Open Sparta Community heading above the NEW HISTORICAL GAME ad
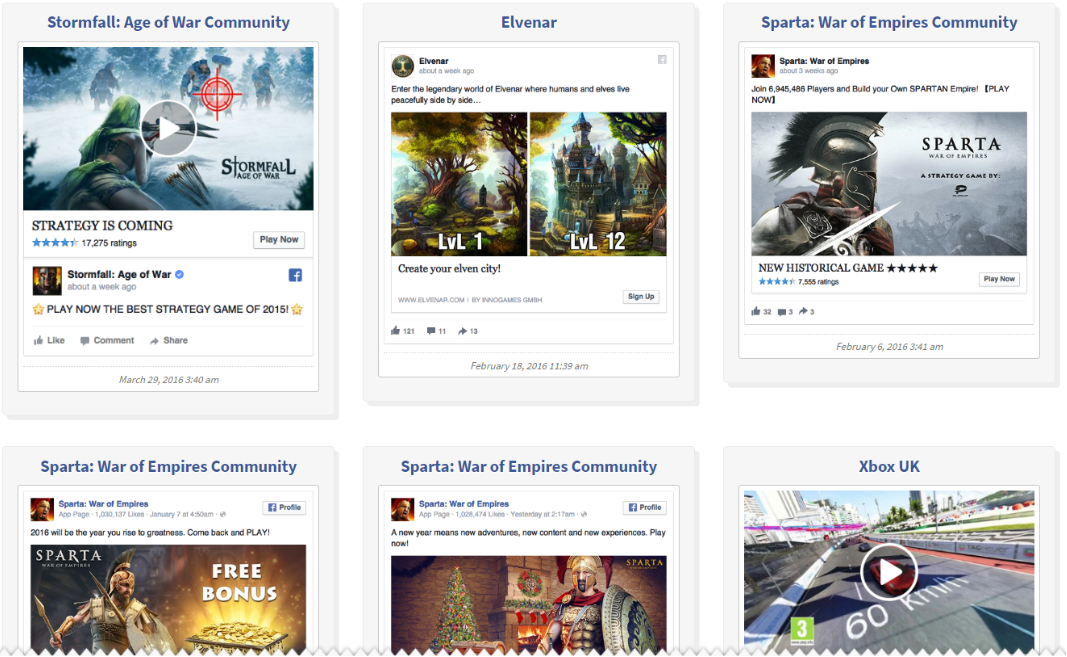This screenshot has width=1067, height=657. point(889,22)
